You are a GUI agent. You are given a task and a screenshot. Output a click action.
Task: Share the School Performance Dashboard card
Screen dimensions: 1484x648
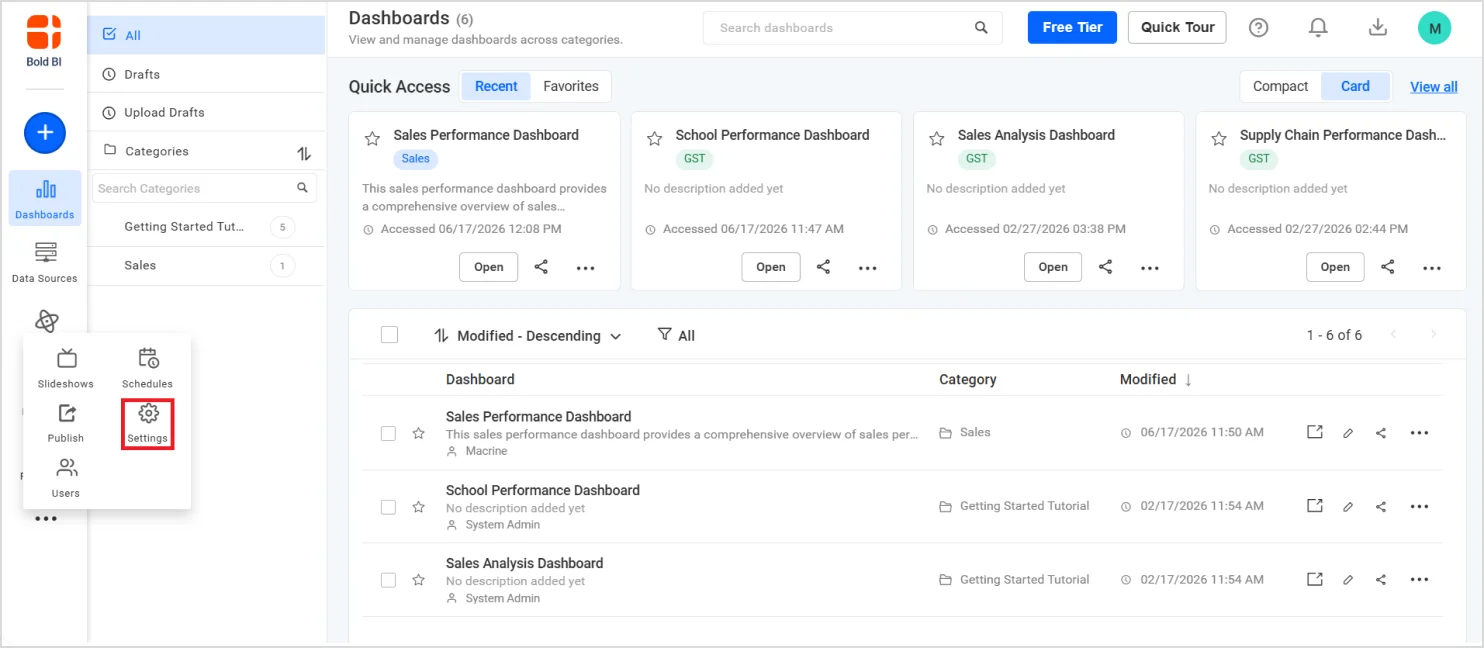(x=824, y=267)
